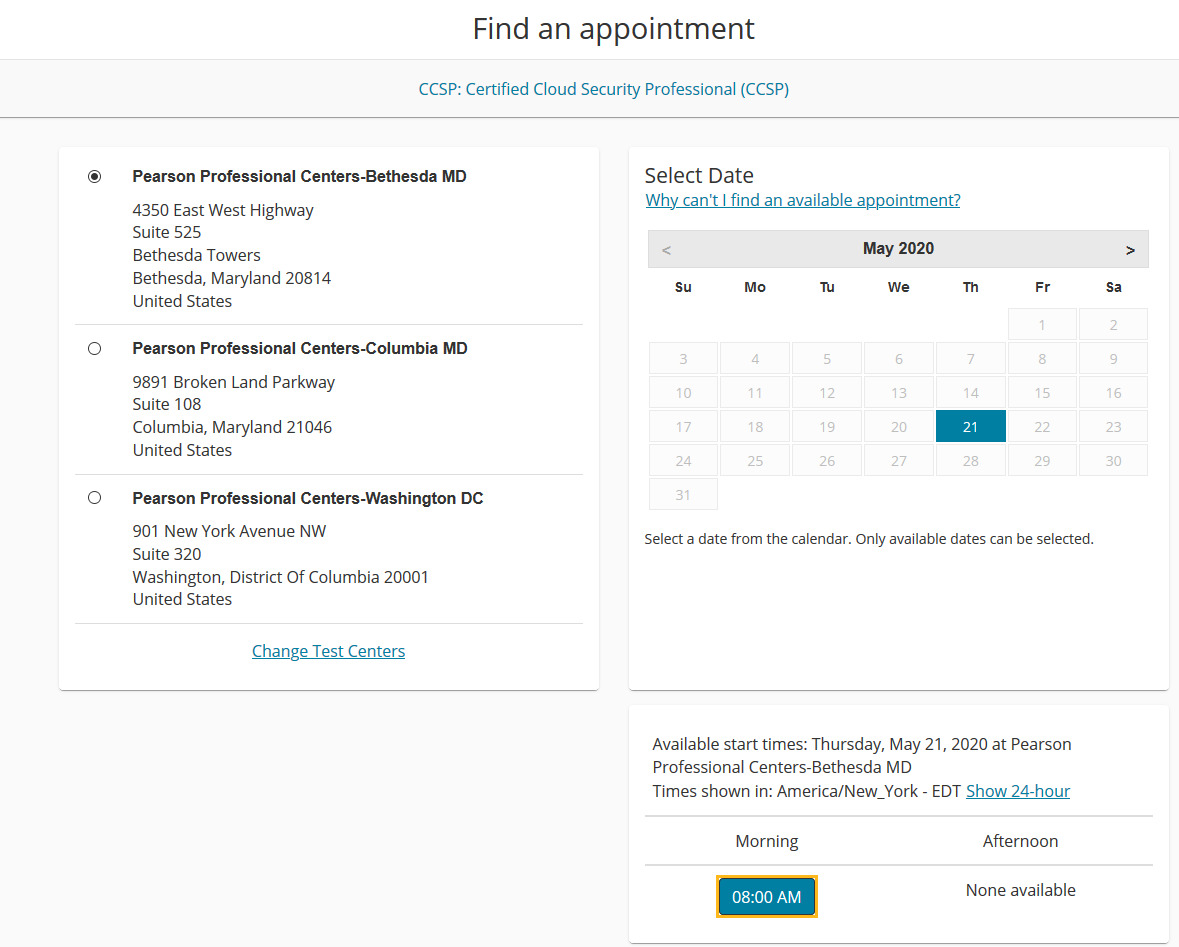Click May 14 calendar date
Viewport: 1179px width, 947px height.
970,392
